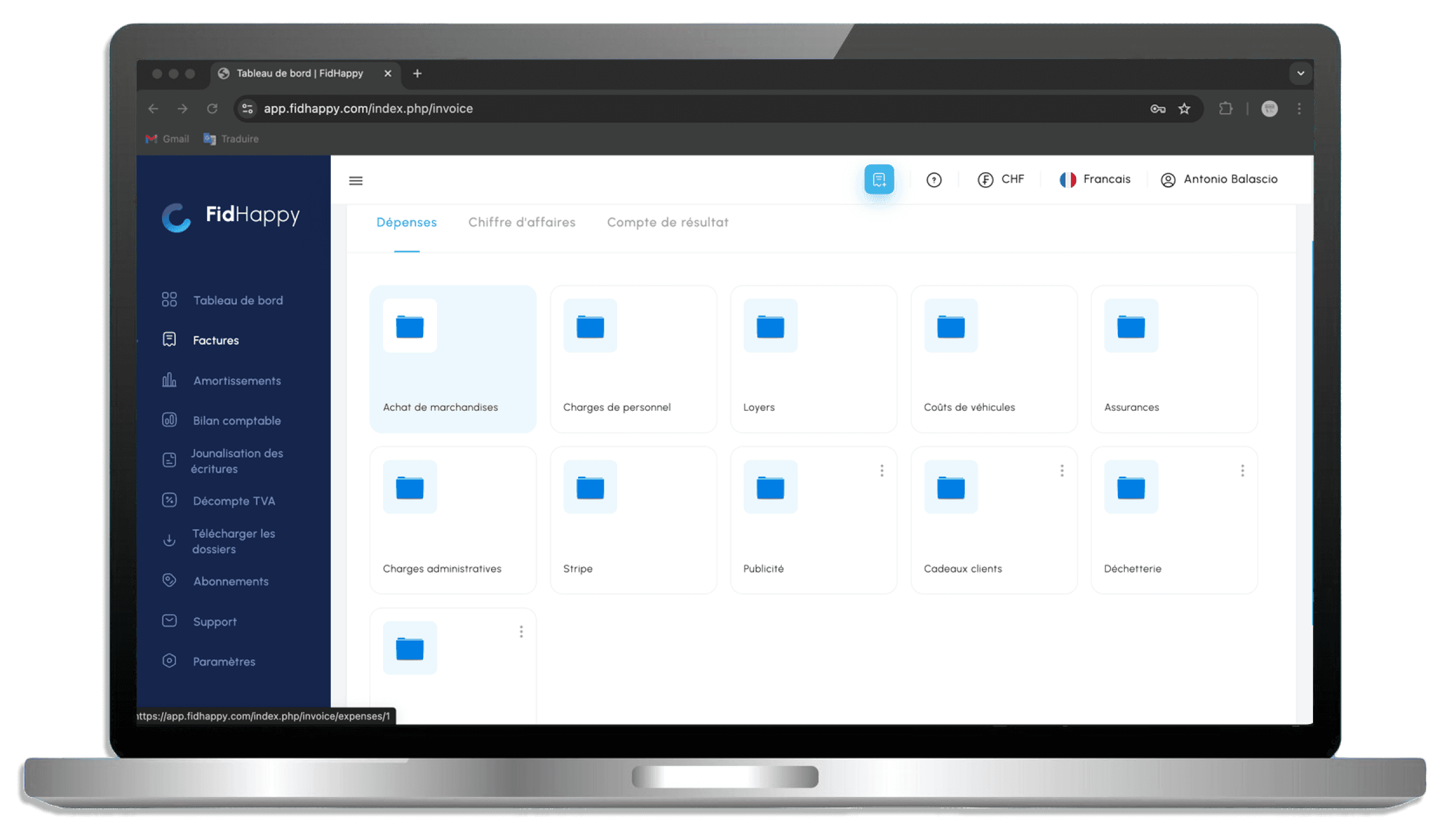Click the browser address bar
The width and height of the screenshot is (1443, 840).
point(638,108)
